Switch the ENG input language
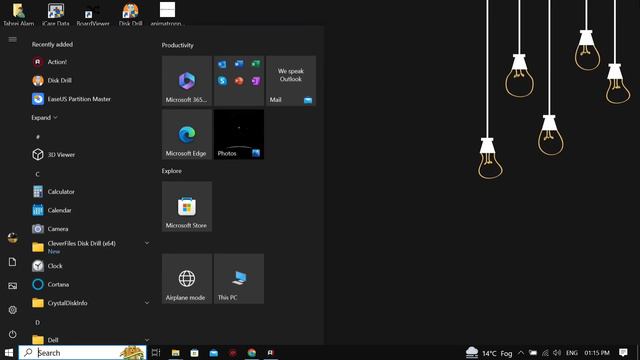Screen dimensions: 640x360 tap(572, 353)
